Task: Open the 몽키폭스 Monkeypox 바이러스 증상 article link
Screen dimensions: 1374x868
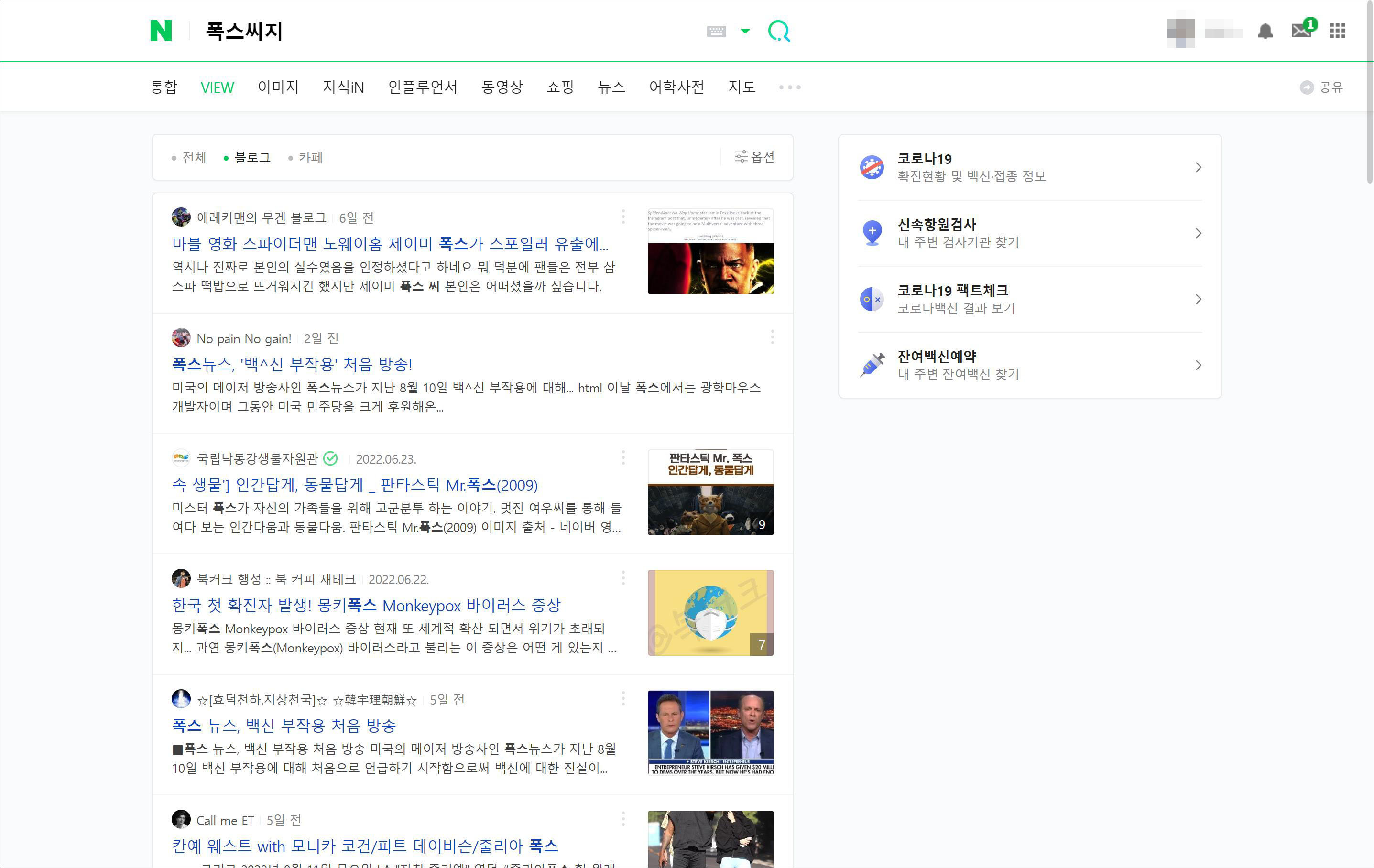Action: tap(366, 605)
